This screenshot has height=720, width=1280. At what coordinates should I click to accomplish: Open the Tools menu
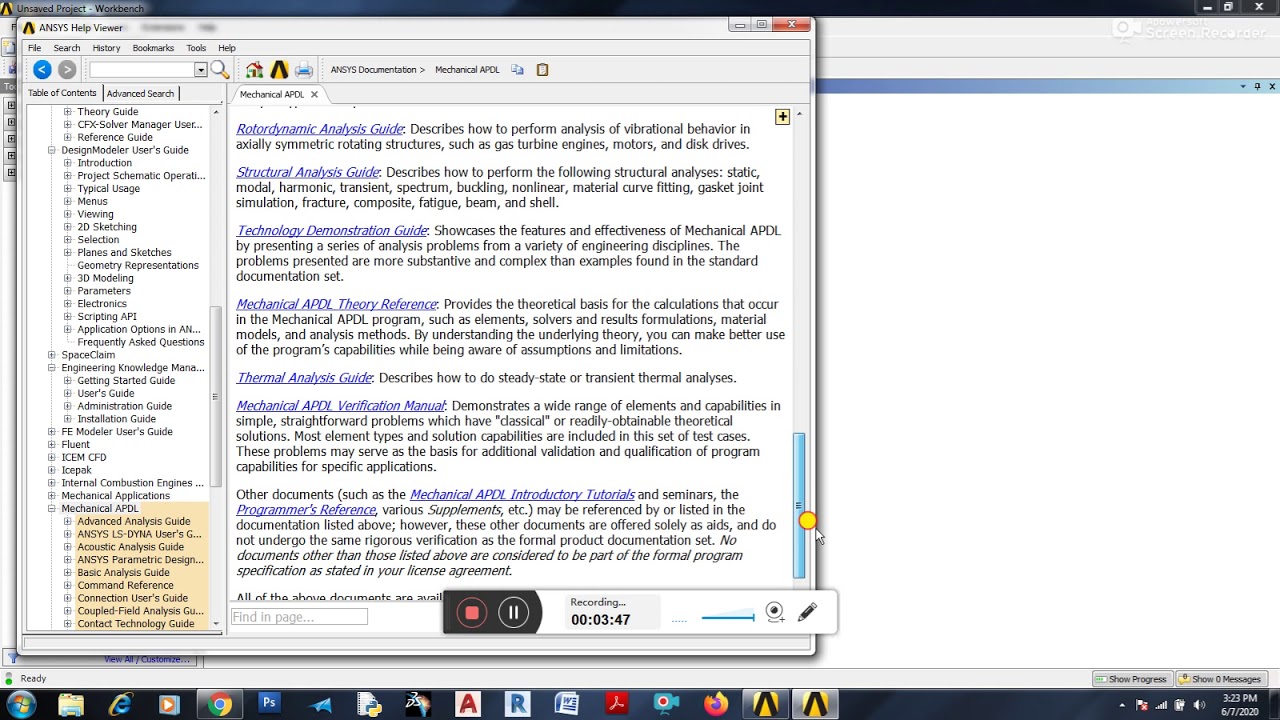pyautogui.click(x=196, y=48)
